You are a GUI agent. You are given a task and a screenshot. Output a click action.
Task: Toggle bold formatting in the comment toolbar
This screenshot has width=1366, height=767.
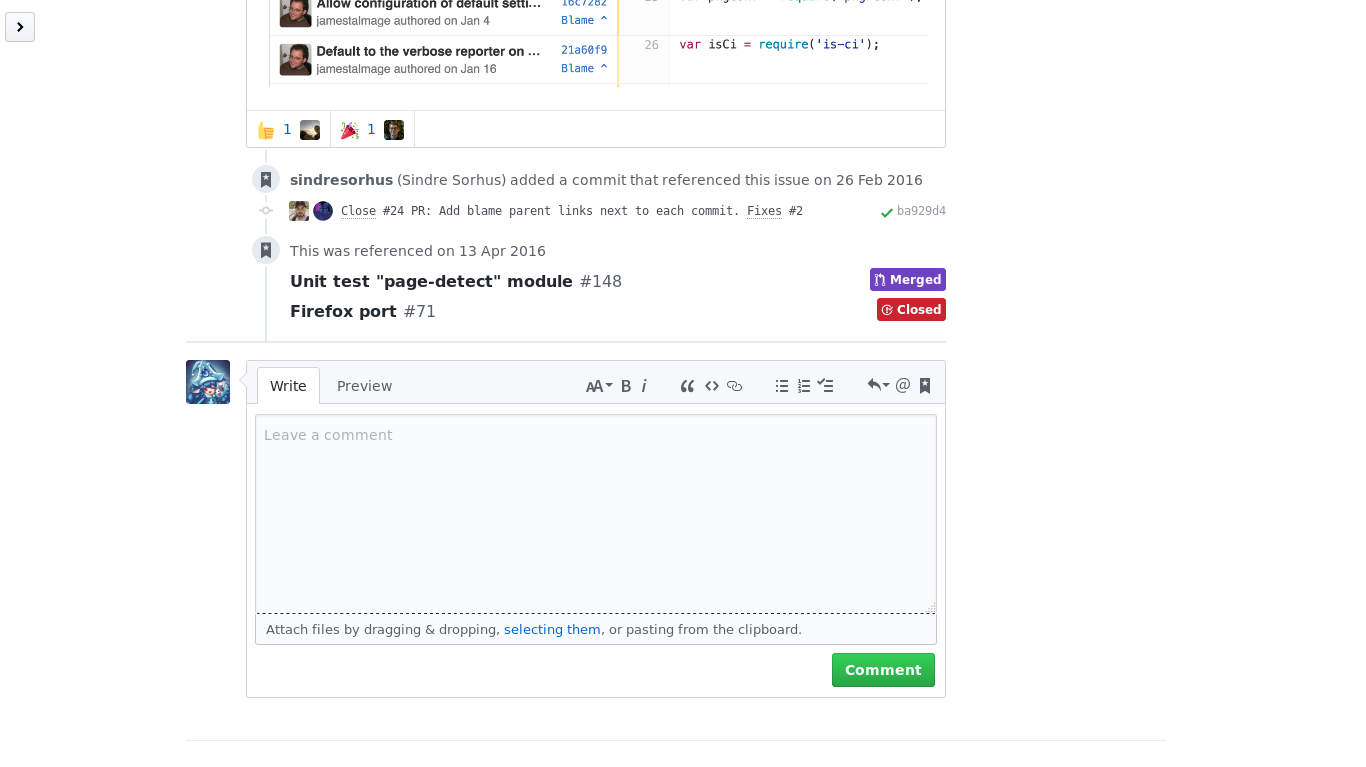click(x=624, y=385)
